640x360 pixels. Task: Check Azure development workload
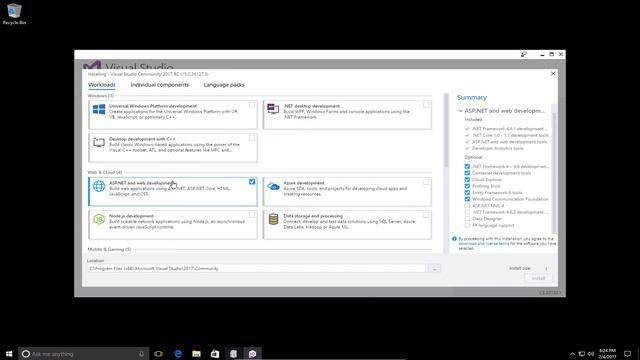[426, 182]
